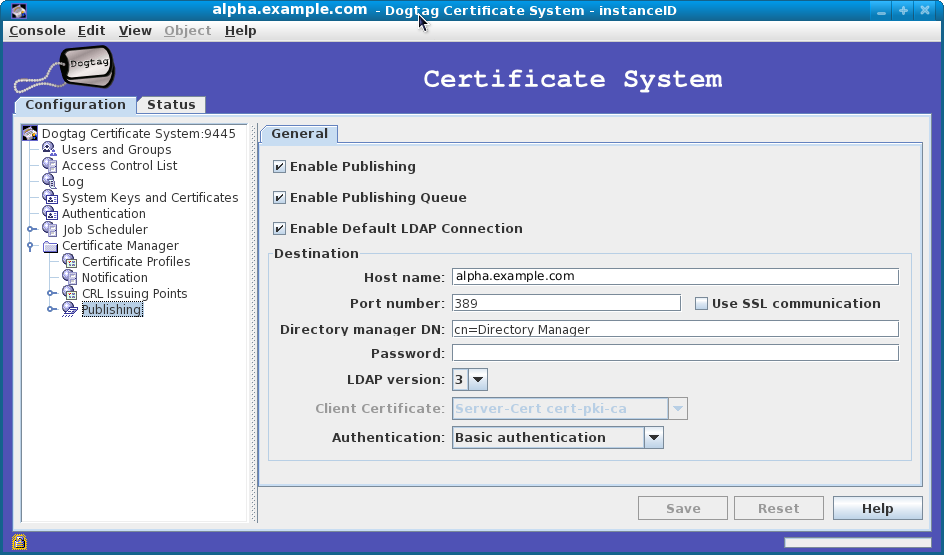944x555 pixels.
Task: Open the Authentication dropdown
Action: pyautogui.click(x=653, y=438)
